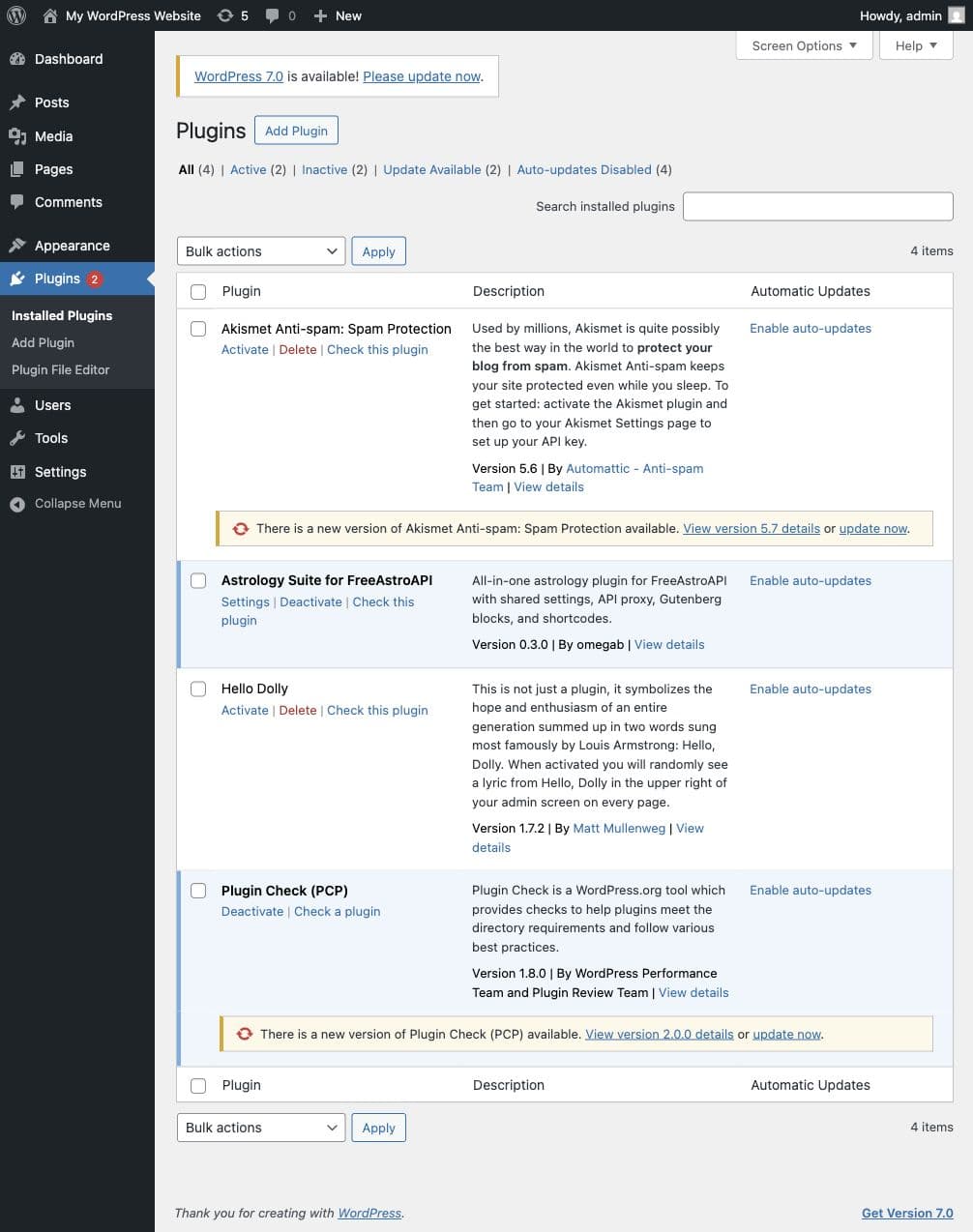
Task: Click the plus icon next to New
Action: (321, 15)
